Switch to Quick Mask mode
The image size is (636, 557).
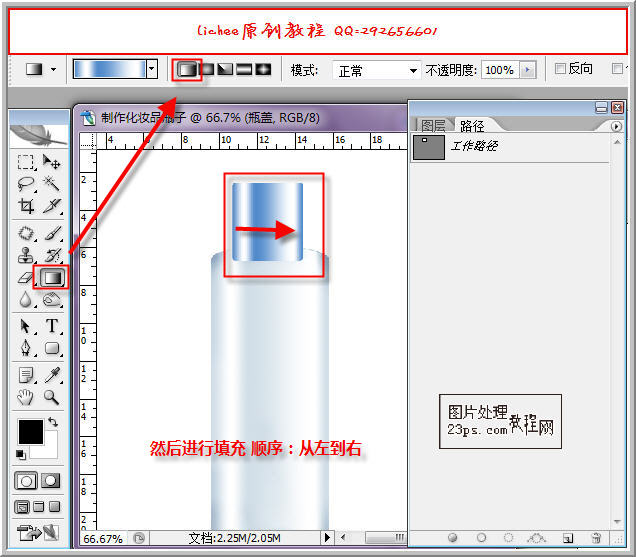coord(50,481)
